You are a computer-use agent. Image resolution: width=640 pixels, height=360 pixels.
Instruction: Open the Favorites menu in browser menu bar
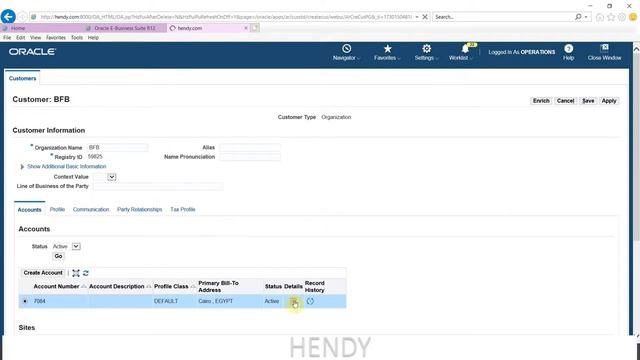coord(56,38)
